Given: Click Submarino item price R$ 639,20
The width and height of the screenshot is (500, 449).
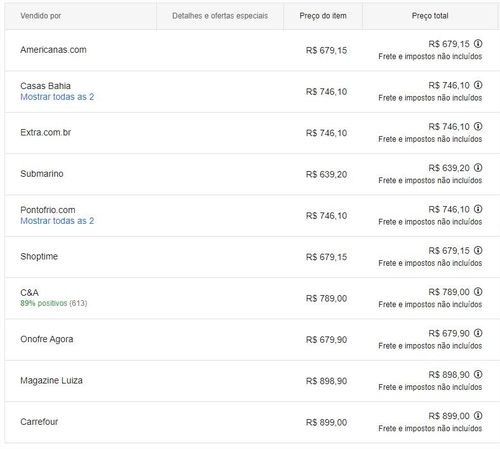Looking at the screenshot, I should 326,175.
